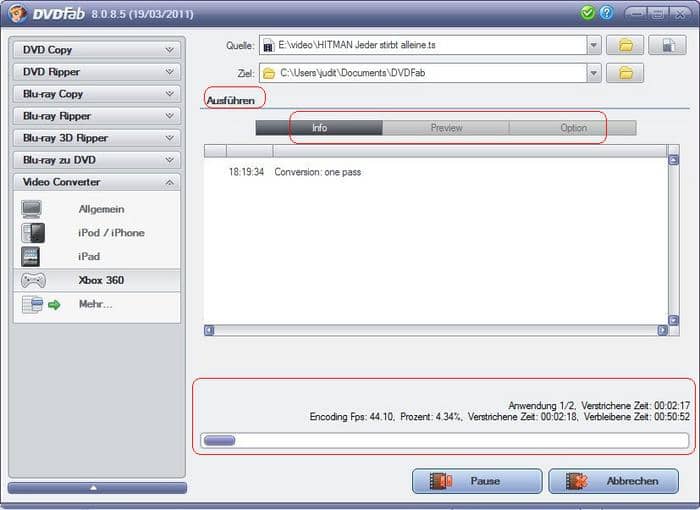
Task: Click the log scroll-down arrow
Action: (674, 320)
